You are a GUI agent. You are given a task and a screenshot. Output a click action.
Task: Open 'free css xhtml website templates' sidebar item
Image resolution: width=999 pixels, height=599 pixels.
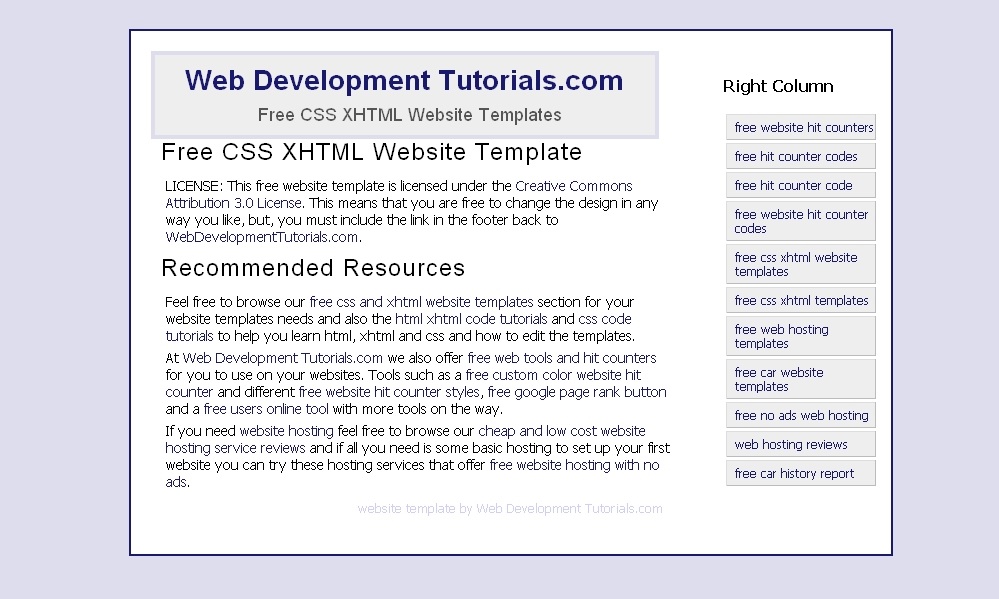pyautogui.click(x=801, y=264)
